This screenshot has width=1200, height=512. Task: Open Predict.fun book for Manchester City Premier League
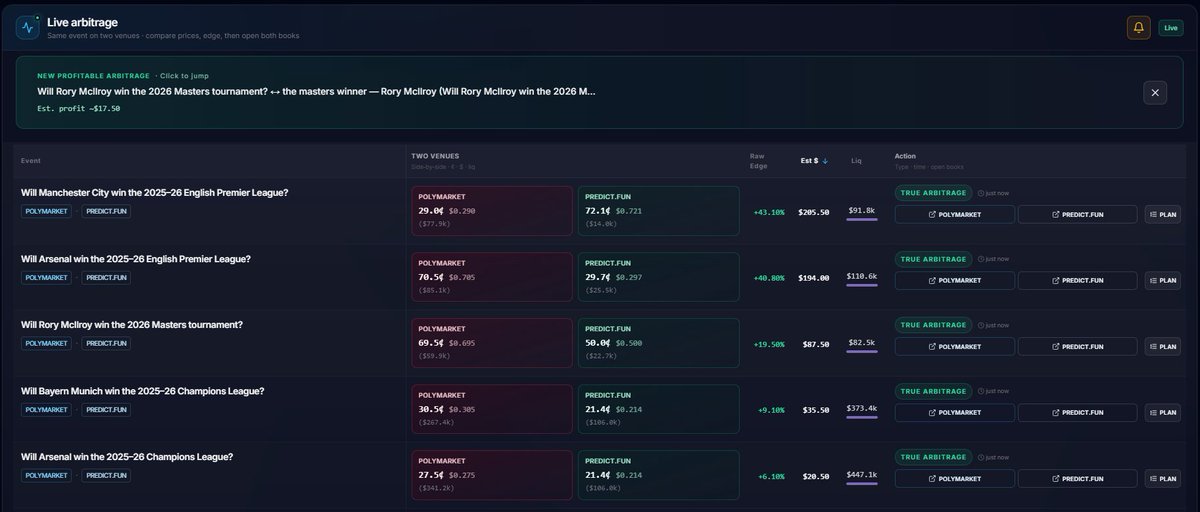point(1077,214)
